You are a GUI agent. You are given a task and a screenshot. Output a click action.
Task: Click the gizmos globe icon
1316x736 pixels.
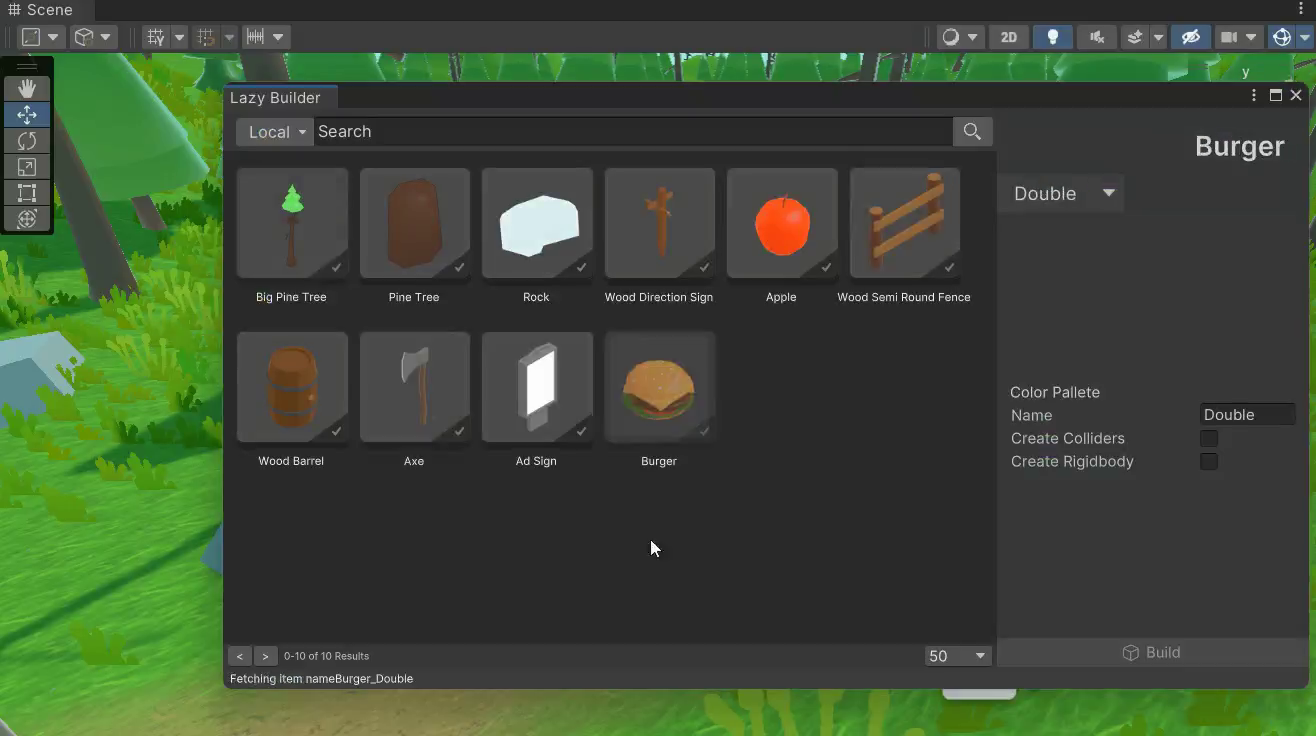1282,37
